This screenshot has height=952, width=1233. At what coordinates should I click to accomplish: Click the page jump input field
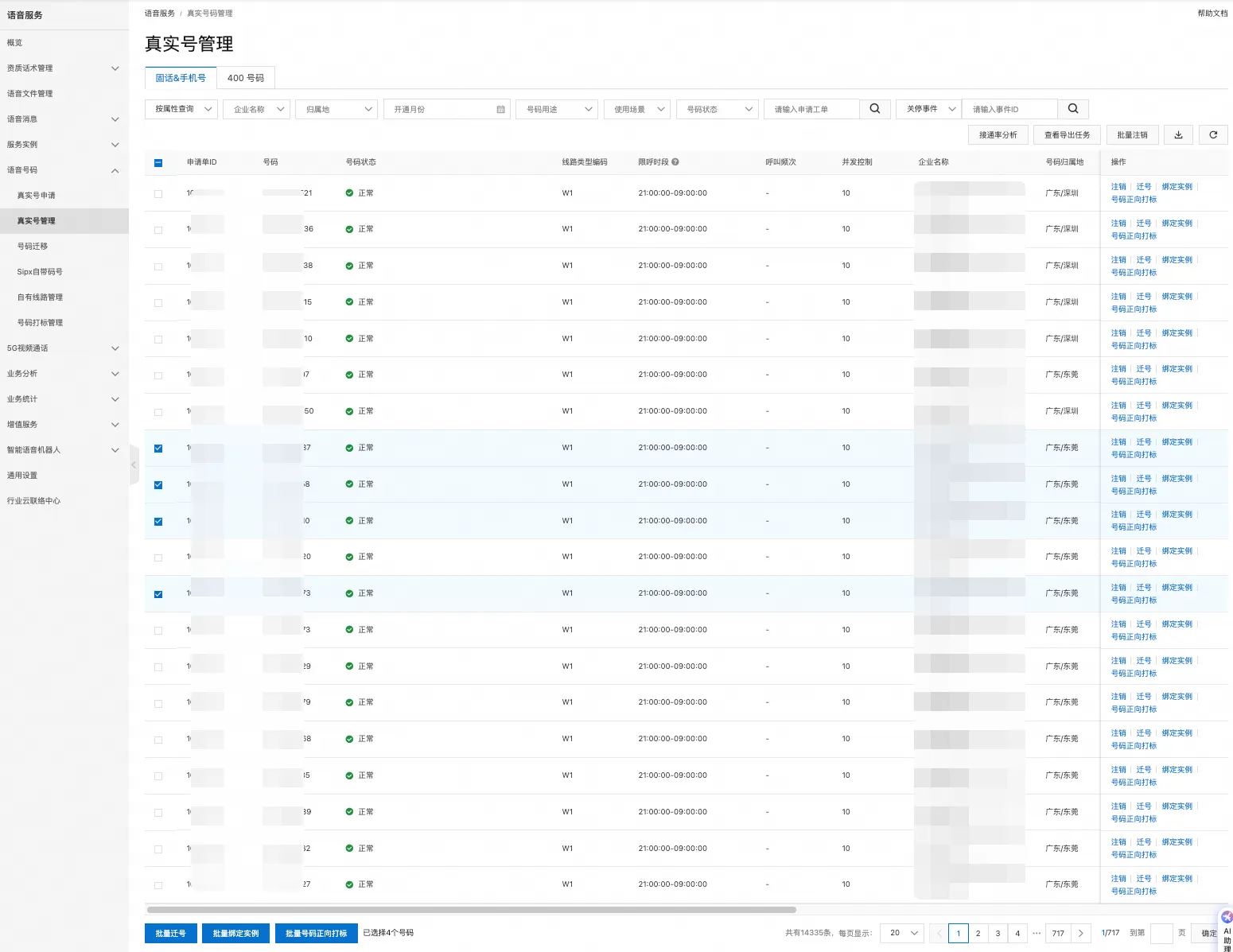1161,933
